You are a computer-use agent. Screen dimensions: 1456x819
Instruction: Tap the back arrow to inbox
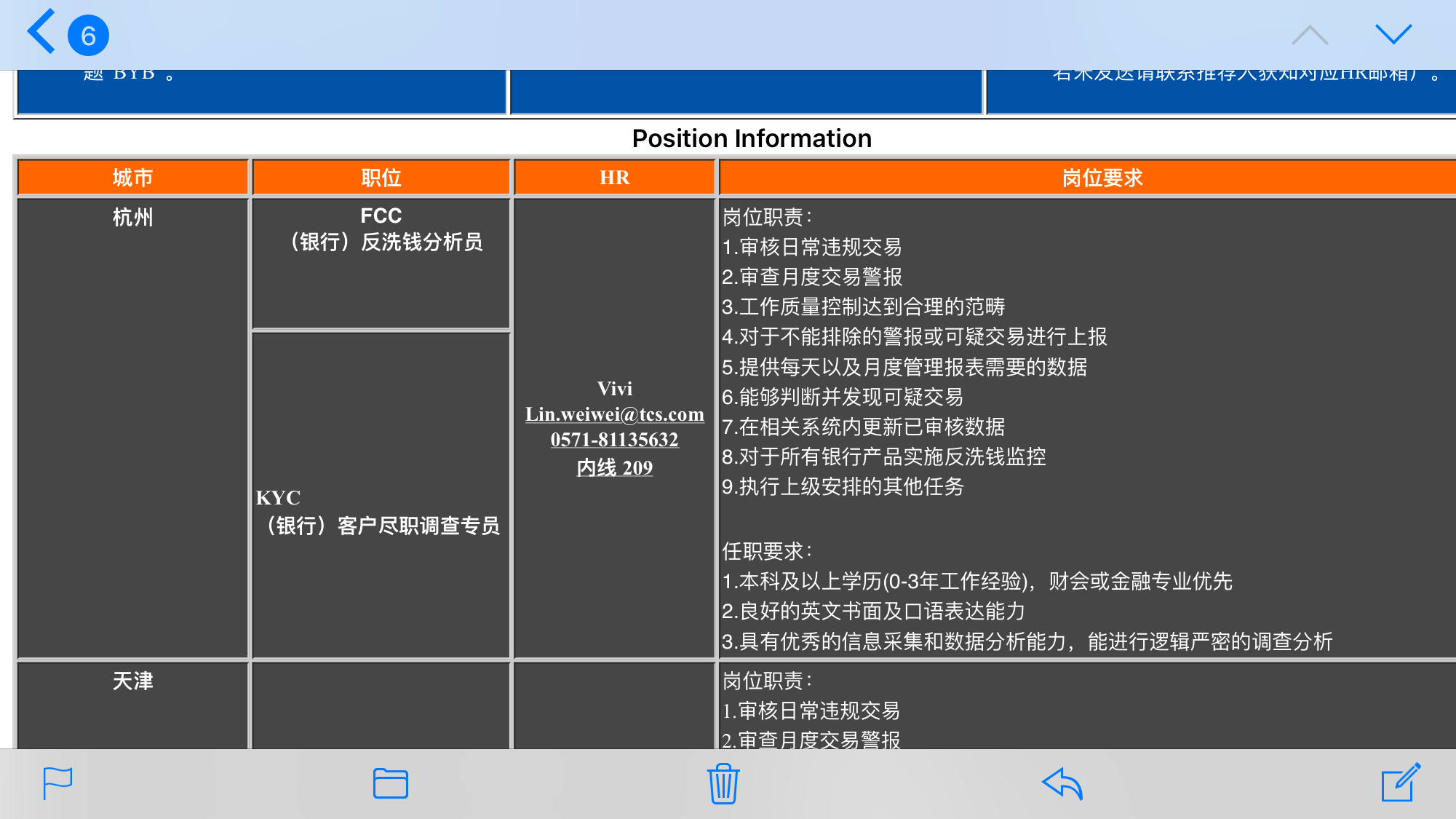(41, 33)
